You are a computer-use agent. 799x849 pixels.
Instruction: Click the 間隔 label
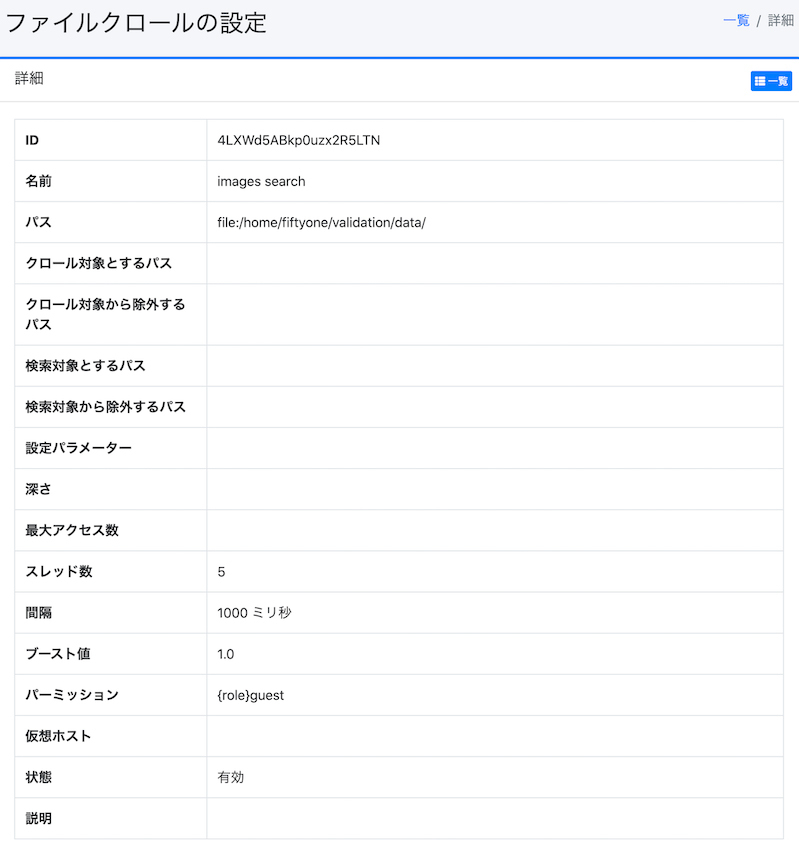[x=38, y=613]
